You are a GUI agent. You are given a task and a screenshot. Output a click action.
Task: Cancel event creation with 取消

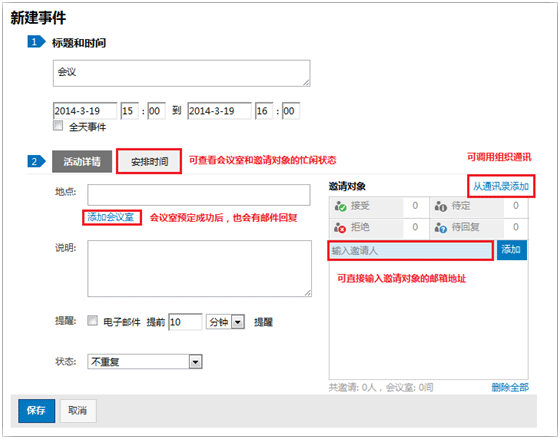(78, 410)
